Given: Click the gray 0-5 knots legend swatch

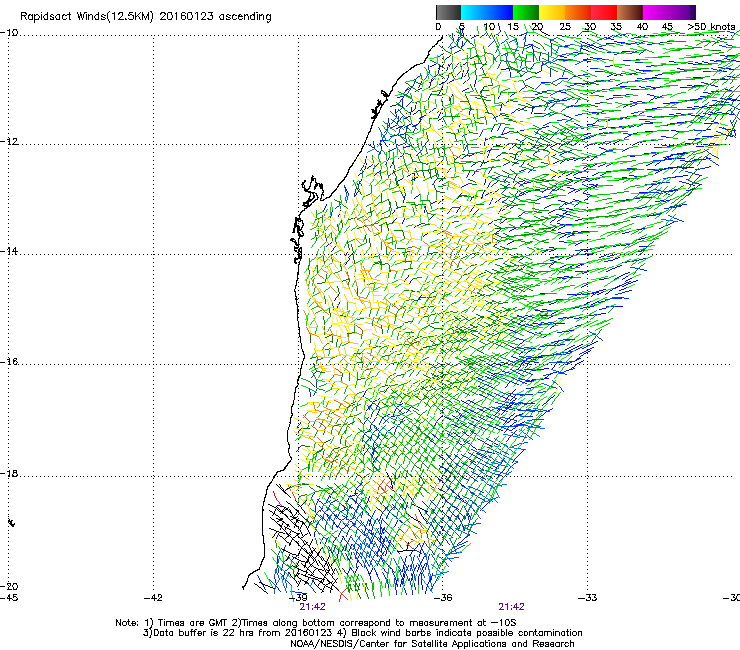Looking at the screenshot, I should pyautogui.click(x=448, y=12).
